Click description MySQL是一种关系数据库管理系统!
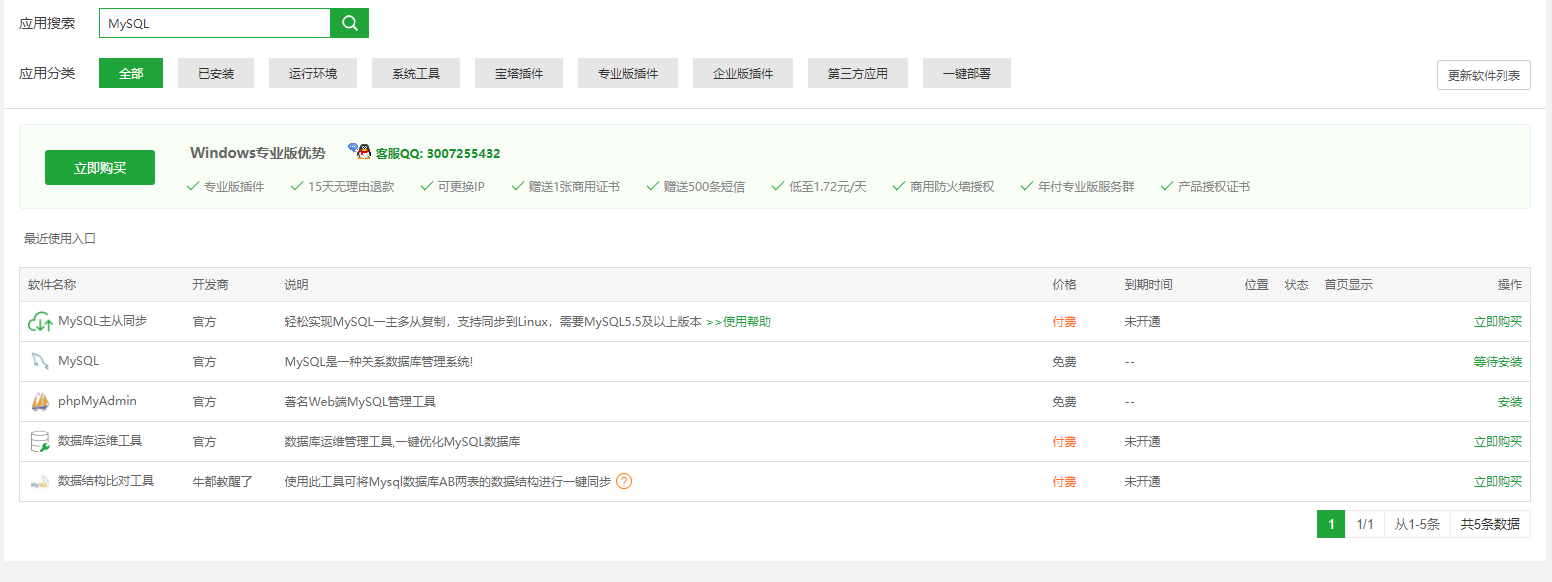This screenshot has width=1552, height=582. pyautogui.click(x=379, y=362)
